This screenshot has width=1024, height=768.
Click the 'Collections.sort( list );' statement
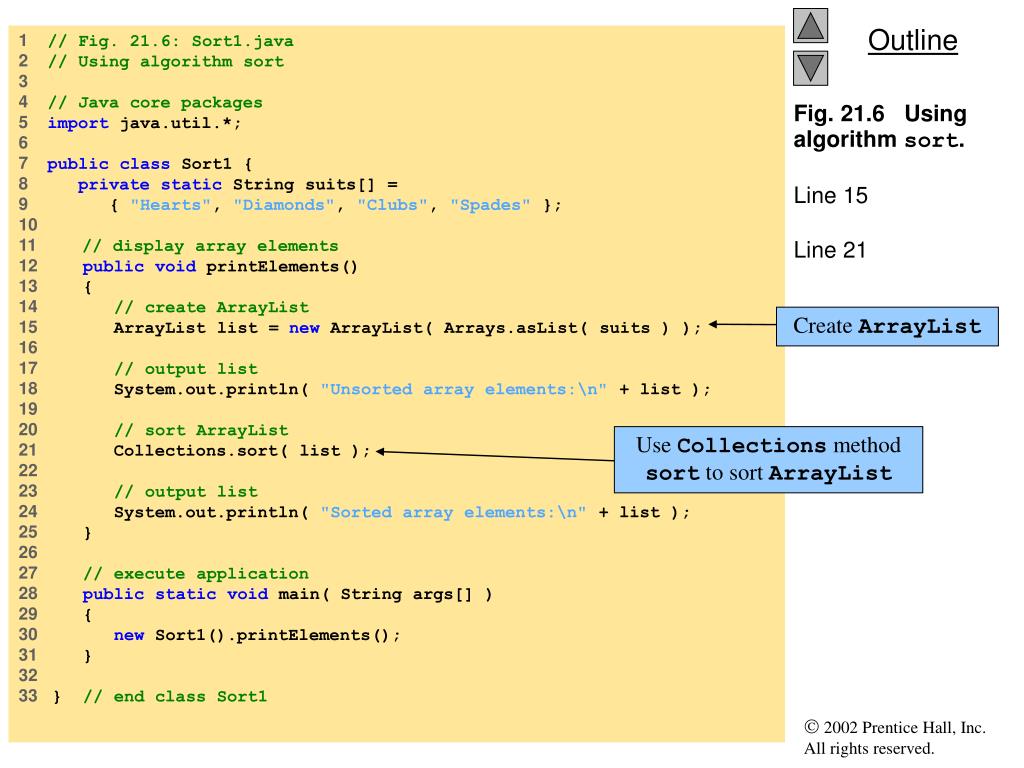[242, 451]
